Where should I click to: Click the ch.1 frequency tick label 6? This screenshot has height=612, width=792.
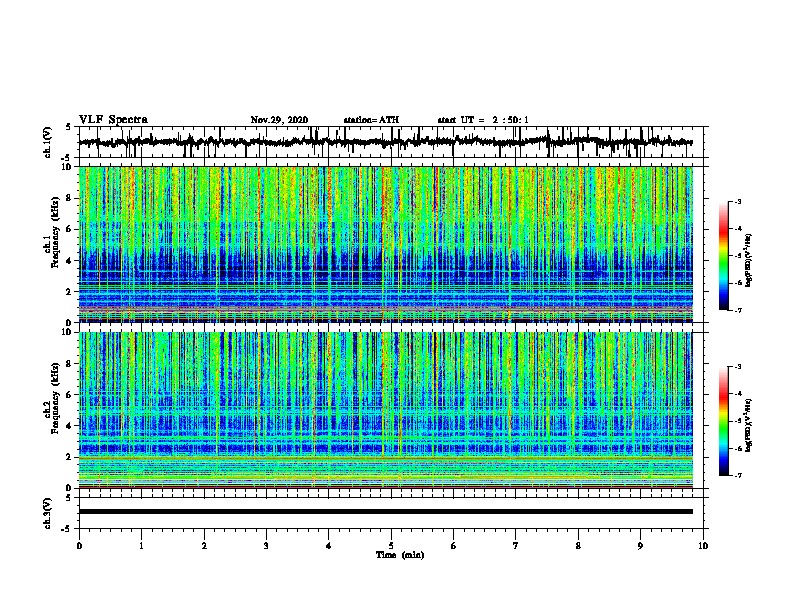[x=69, y=230]
